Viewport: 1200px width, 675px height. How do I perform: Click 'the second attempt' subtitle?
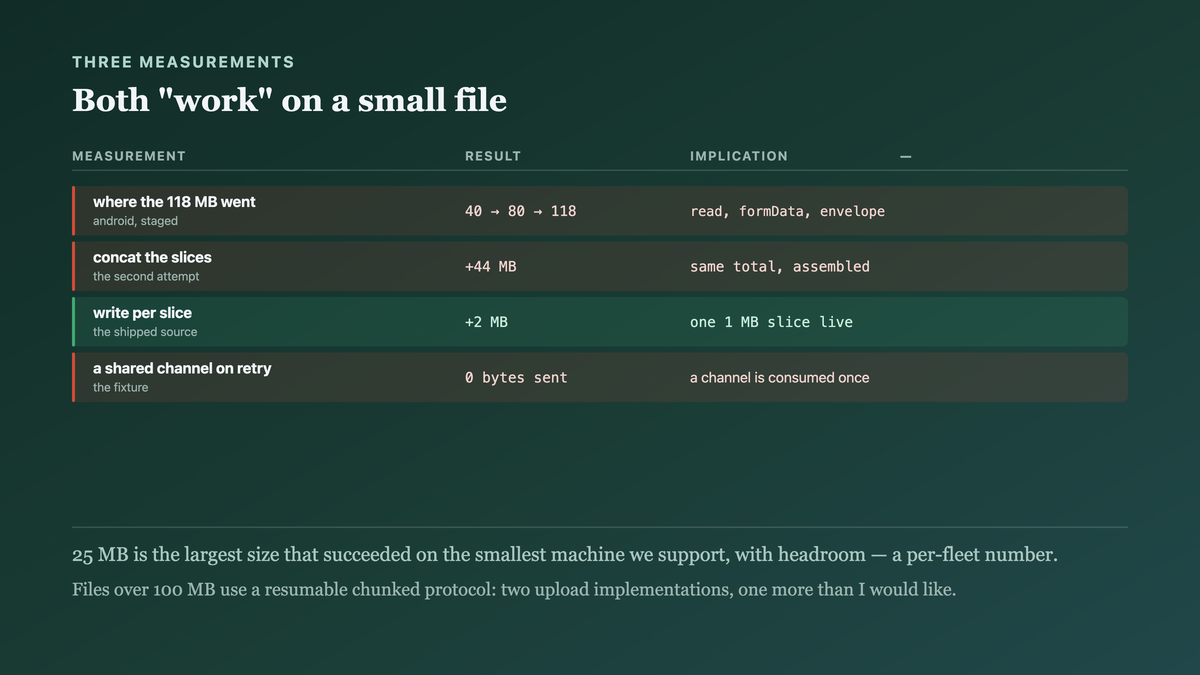tap(146, 276)
